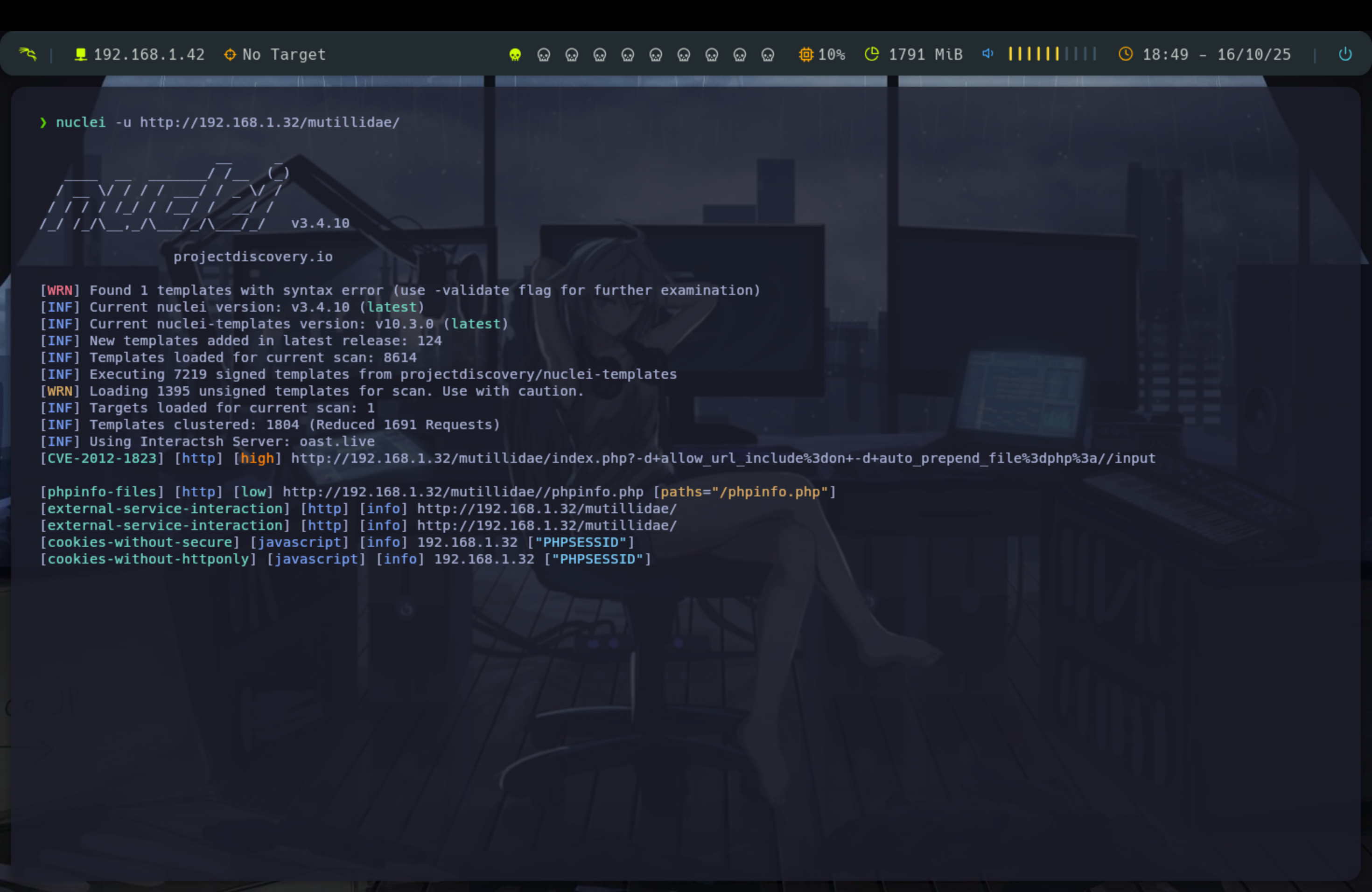This screenshot has width=1372, height=892.
Task: Click the No Target crosshair icon
Action: point(230,54)
